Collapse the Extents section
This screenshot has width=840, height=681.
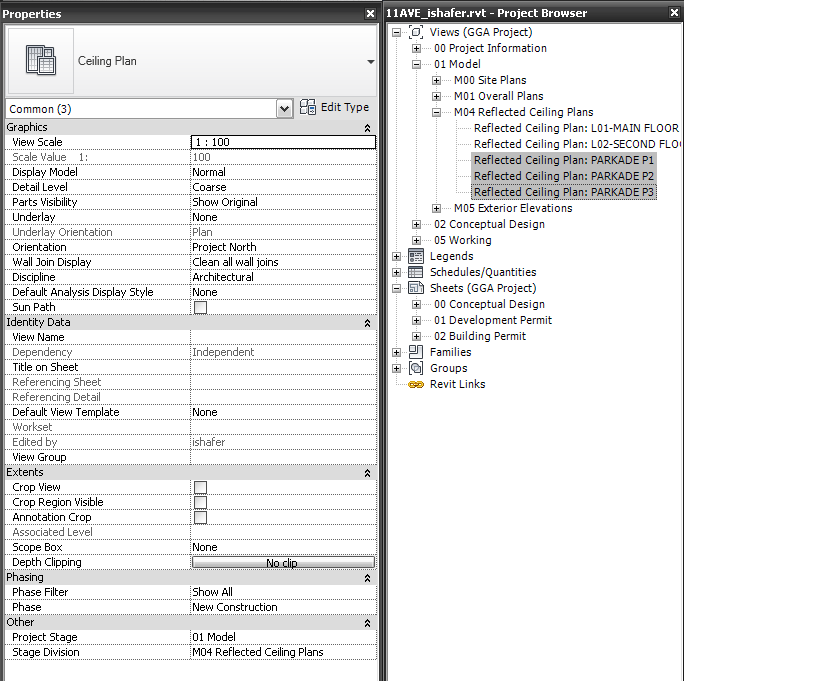pyautogui.click(x=368, y=473)
